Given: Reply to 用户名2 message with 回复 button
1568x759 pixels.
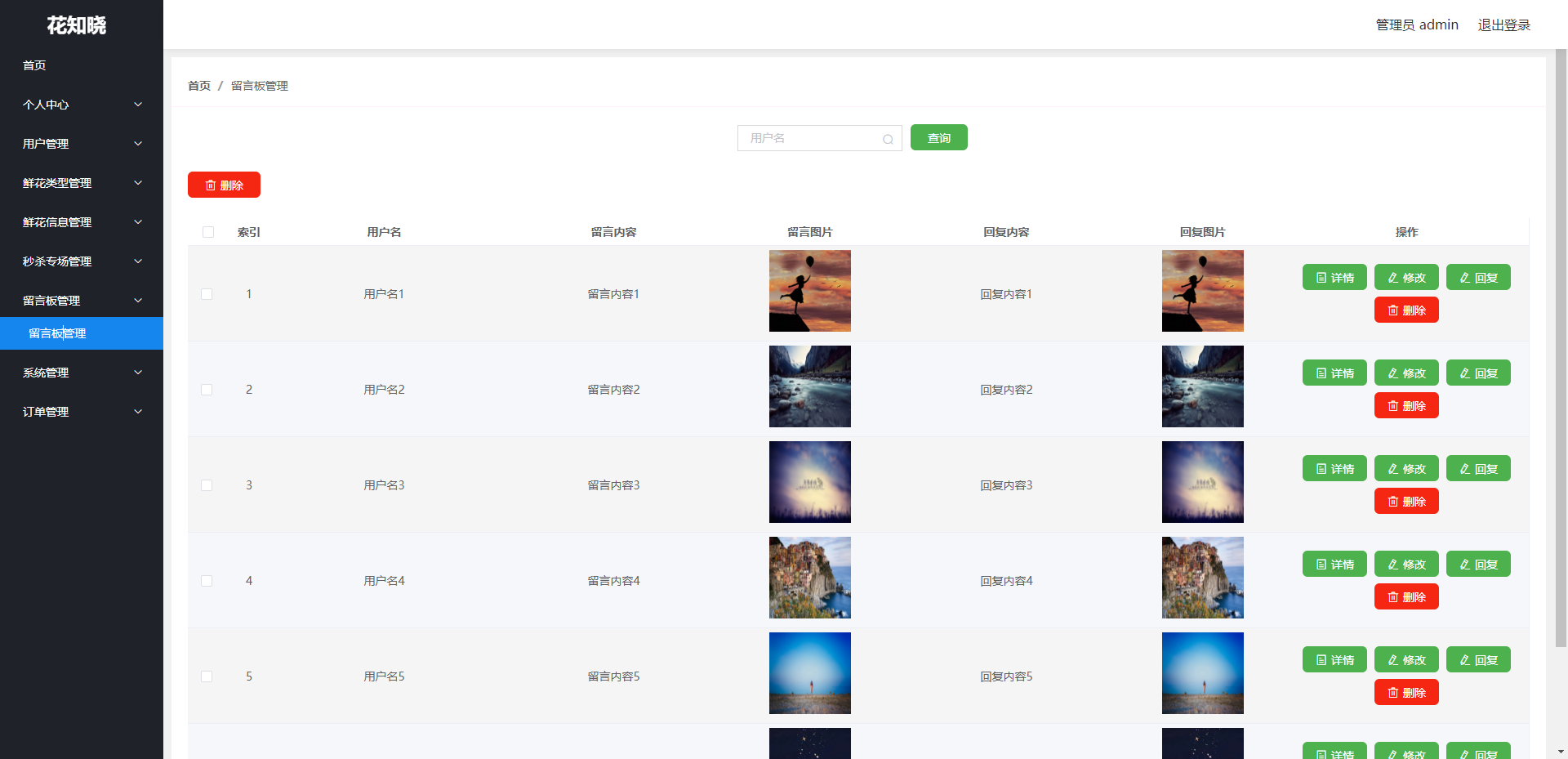Looking at the screenshot, I should tap(1478, 373).
